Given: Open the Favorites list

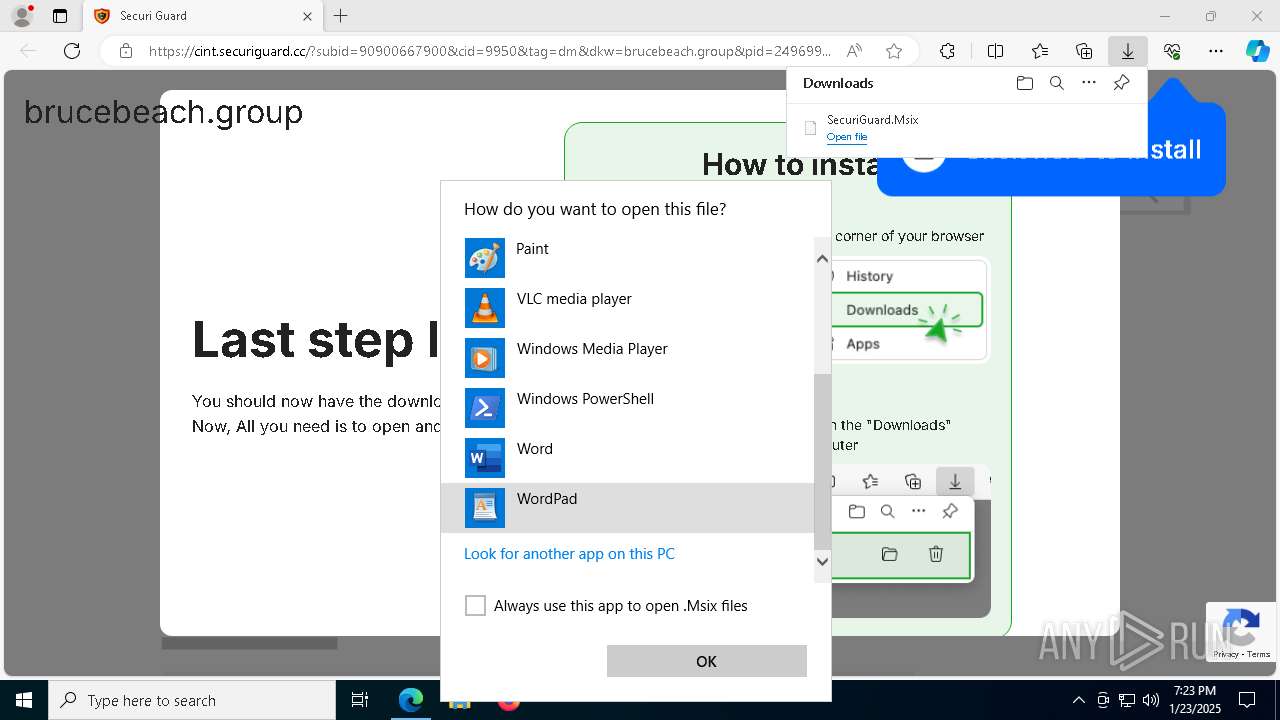Looking at the screenshot, I should pos(1040,51).
